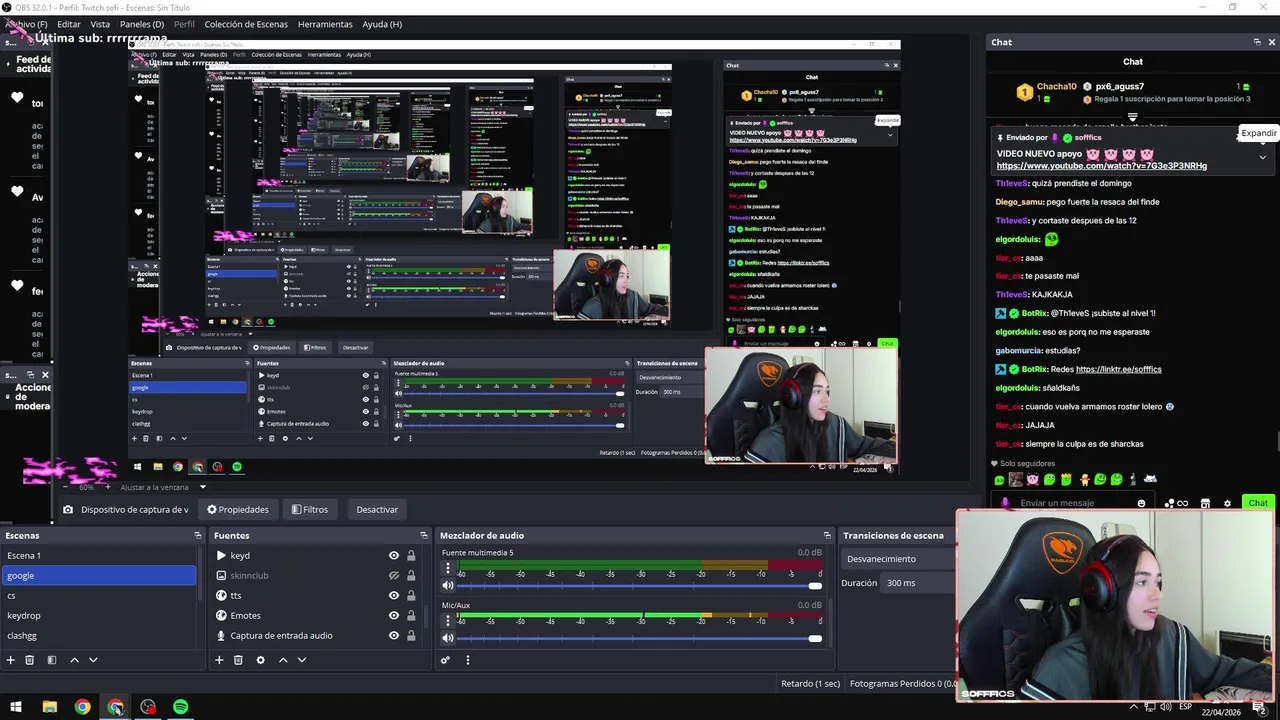Undock the Escenas panel
Image resolution: width=1280 pixels, height=720 pixels.
click(x=197, y=536)
